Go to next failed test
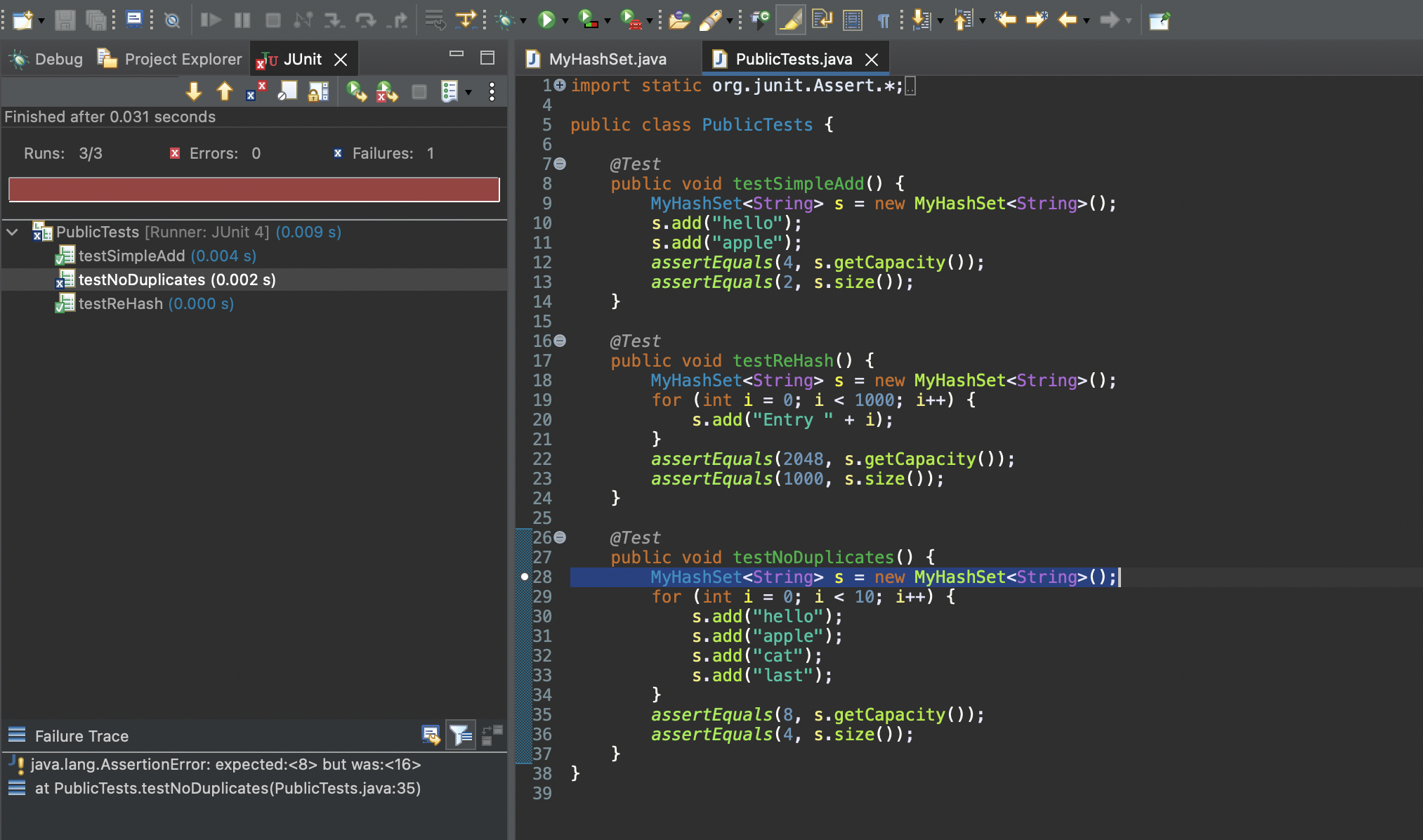 click(194, 91)
